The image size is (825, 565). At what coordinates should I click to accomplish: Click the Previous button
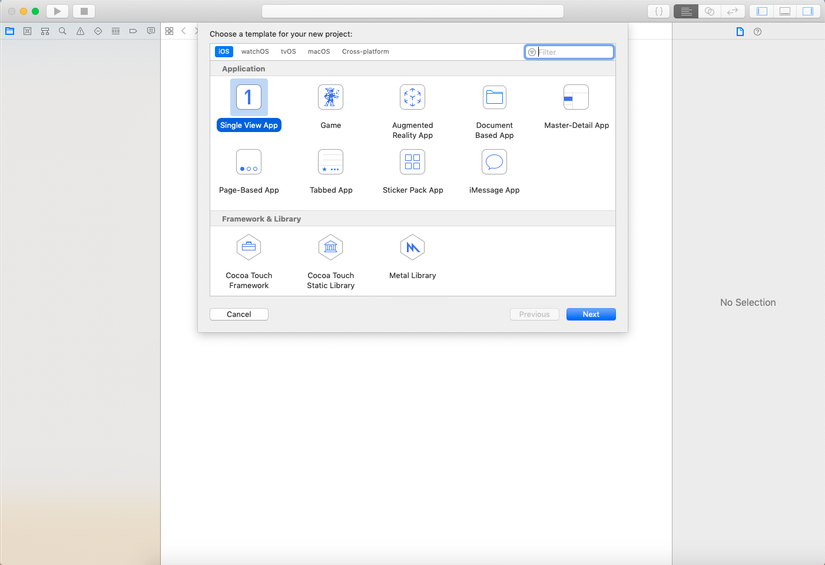[x=534, y=314]
